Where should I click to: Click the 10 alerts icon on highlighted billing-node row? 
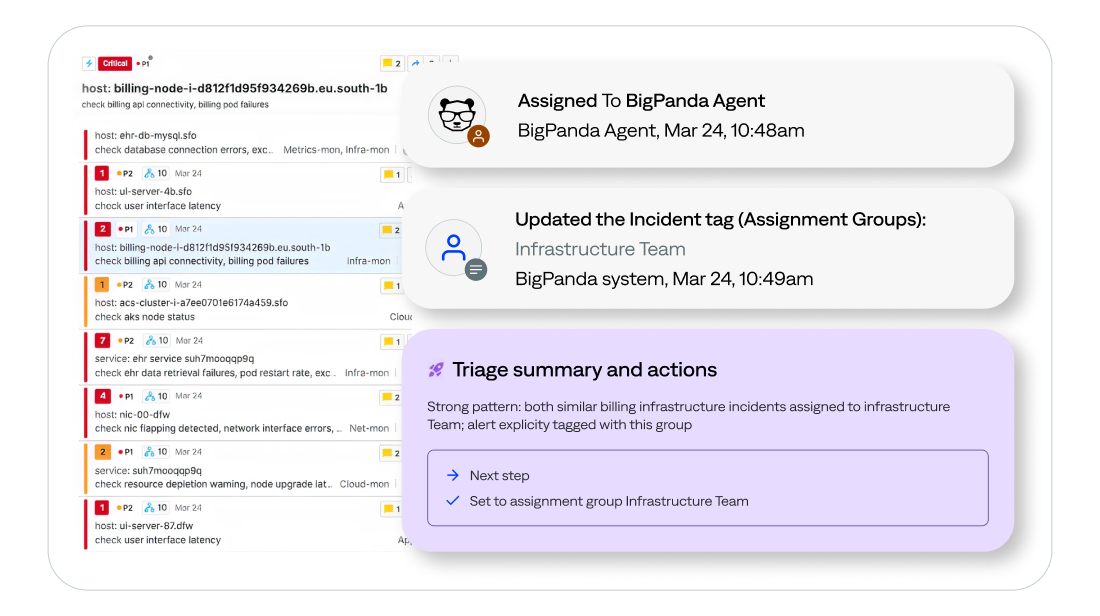(156, 229)
